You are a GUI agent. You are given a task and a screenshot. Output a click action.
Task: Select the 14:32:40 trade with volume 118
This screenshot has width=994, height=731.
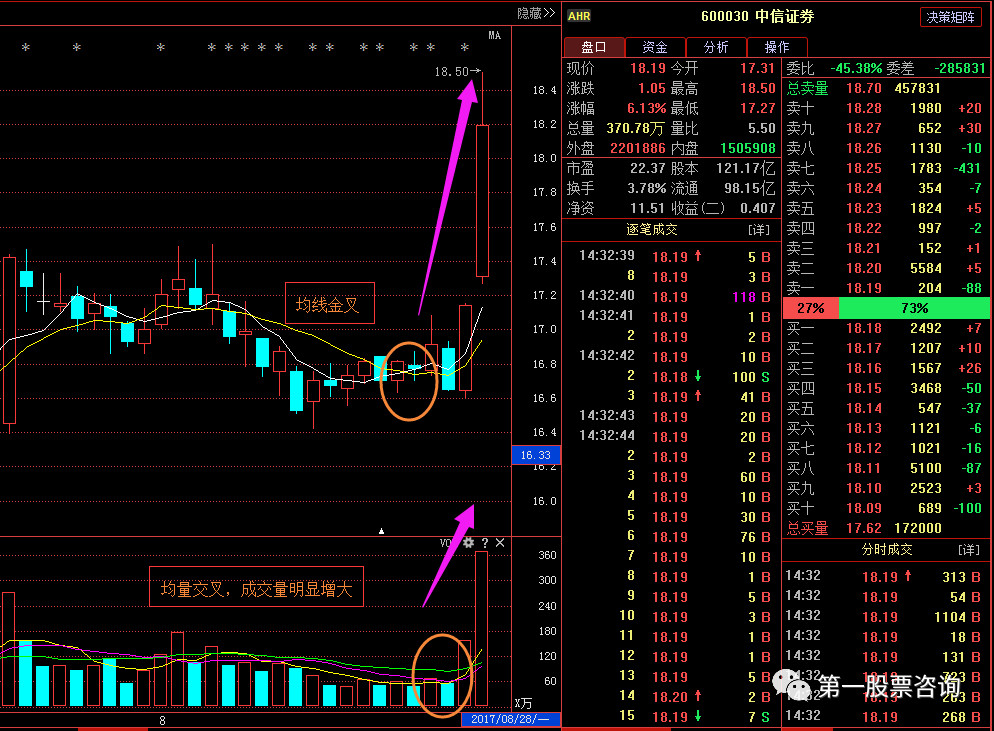(x=674, y=296)
